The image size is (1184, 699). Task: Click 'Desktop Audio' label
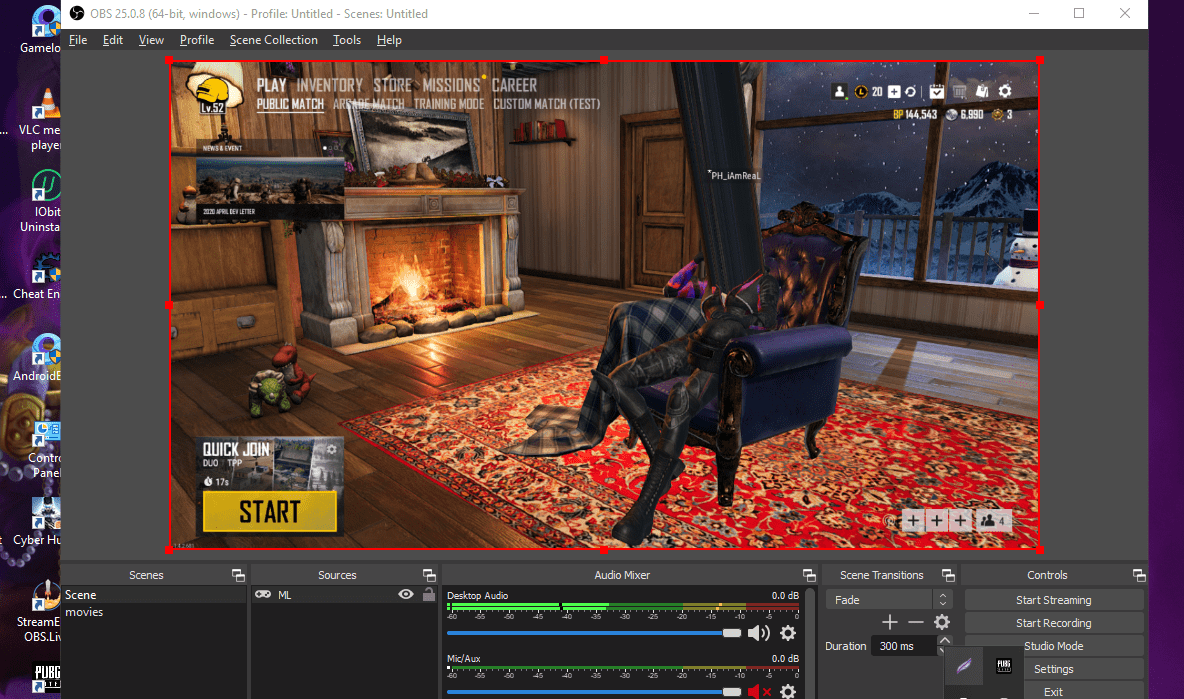(x=477, y=596)
